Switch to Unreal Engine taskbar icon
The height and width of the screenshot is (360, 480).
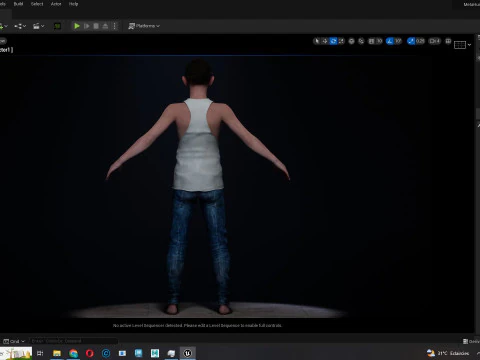[188, 353]
